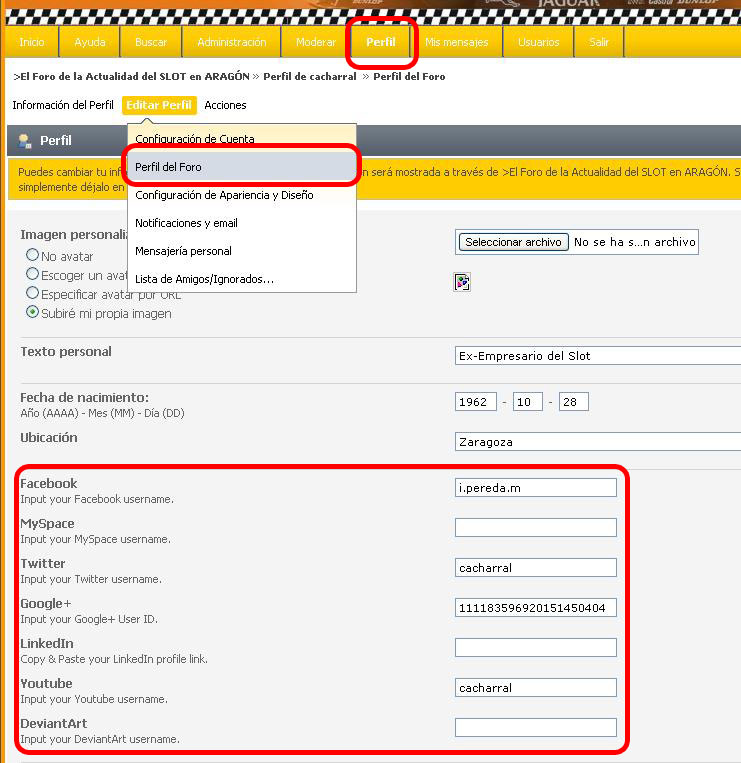Click the birth day field 28
741x763 pixels.
point(574,402)
